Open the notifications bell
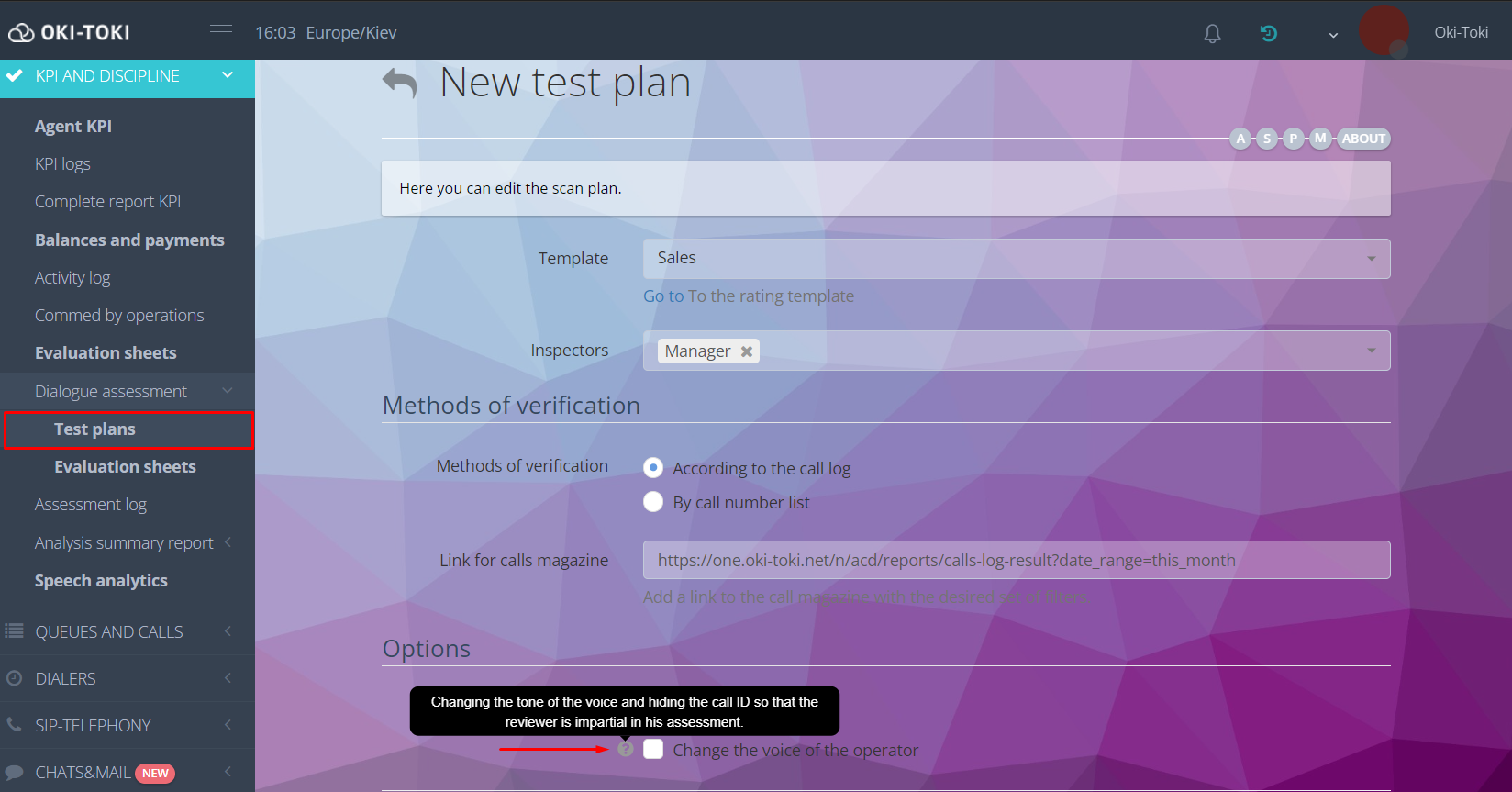This screenshot has width=1512, height=792. pyautogui.click(x=1212, y=34)
